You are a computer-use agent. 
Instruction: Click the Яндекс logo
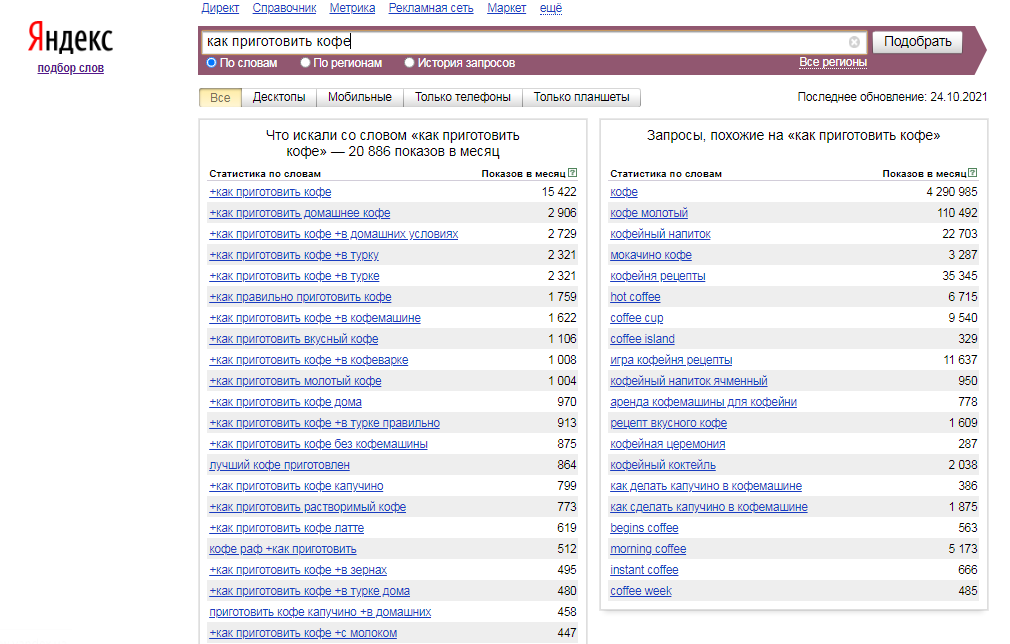70,37
